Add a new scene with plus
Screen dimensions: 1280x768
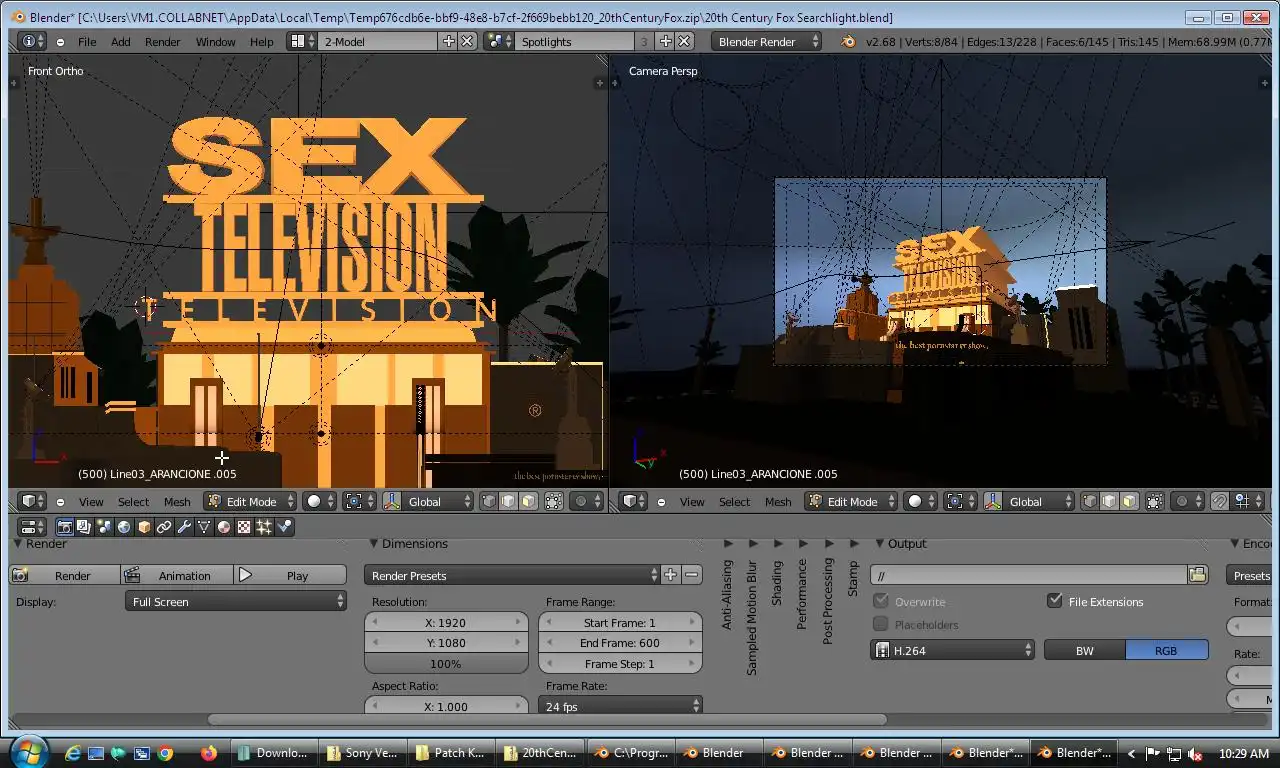tap(667, 41)
